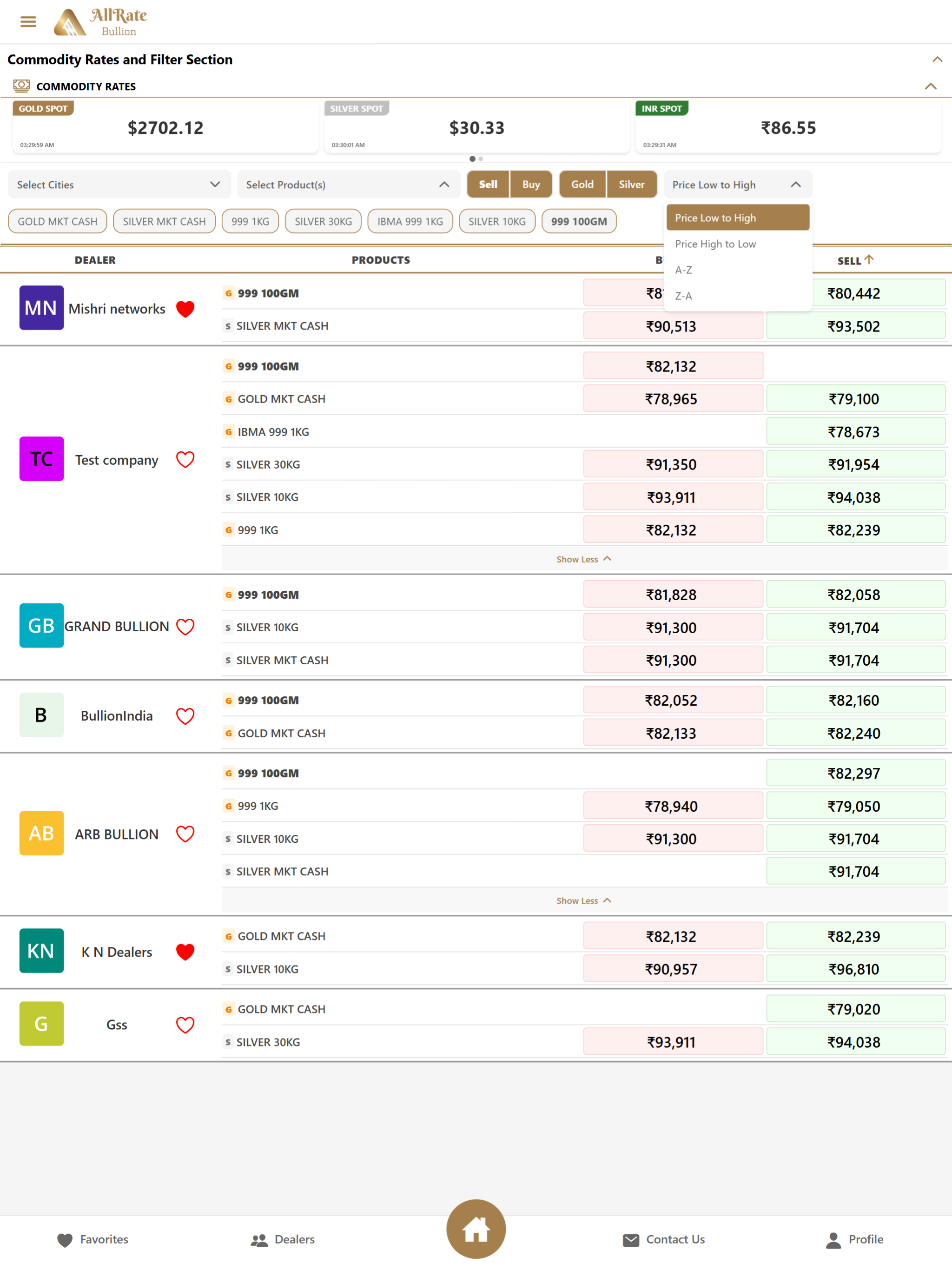Go to Contact Us tab

click(x=664, y=1240)
